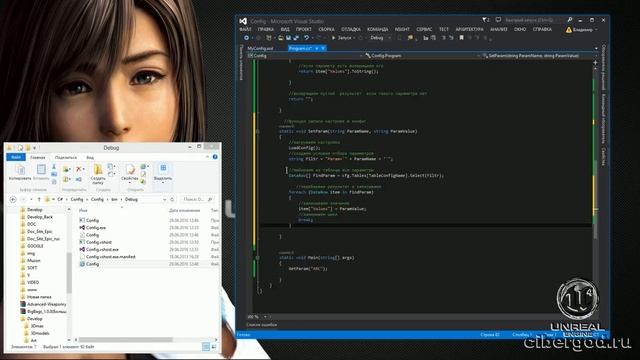Click the blue Help icon in Explorer ribbon
The width and height of the screenshot is (640, 360).
(215, 157)
